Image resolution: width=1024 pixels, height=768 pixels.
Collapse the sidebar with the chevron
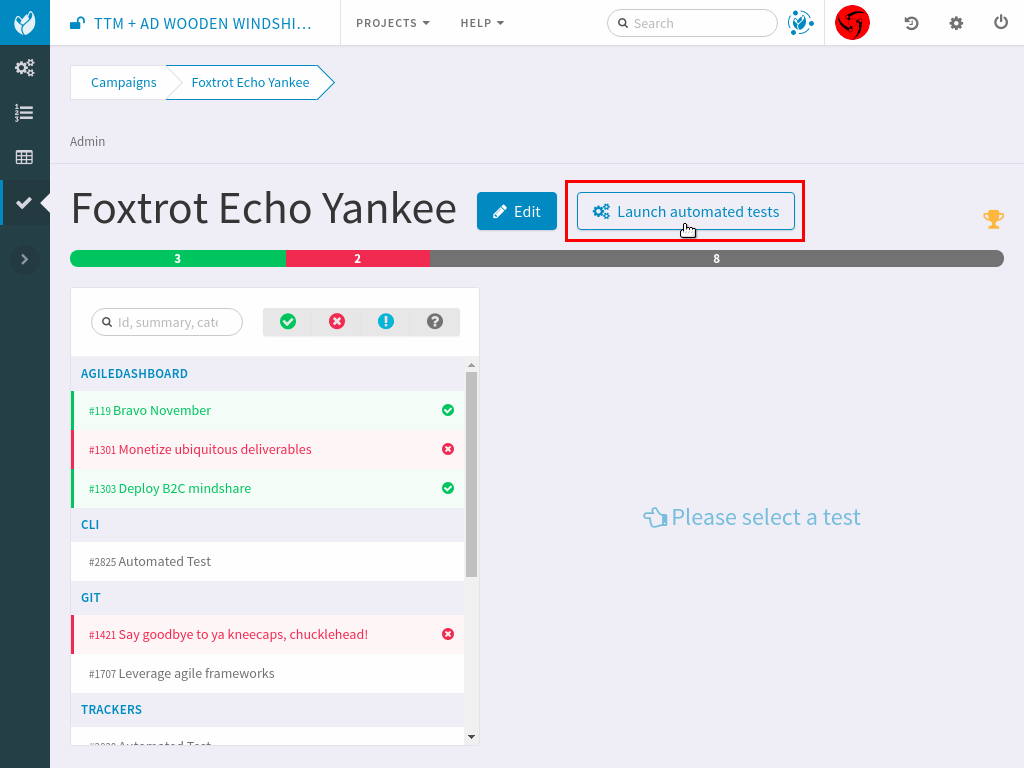pos(24,259)
